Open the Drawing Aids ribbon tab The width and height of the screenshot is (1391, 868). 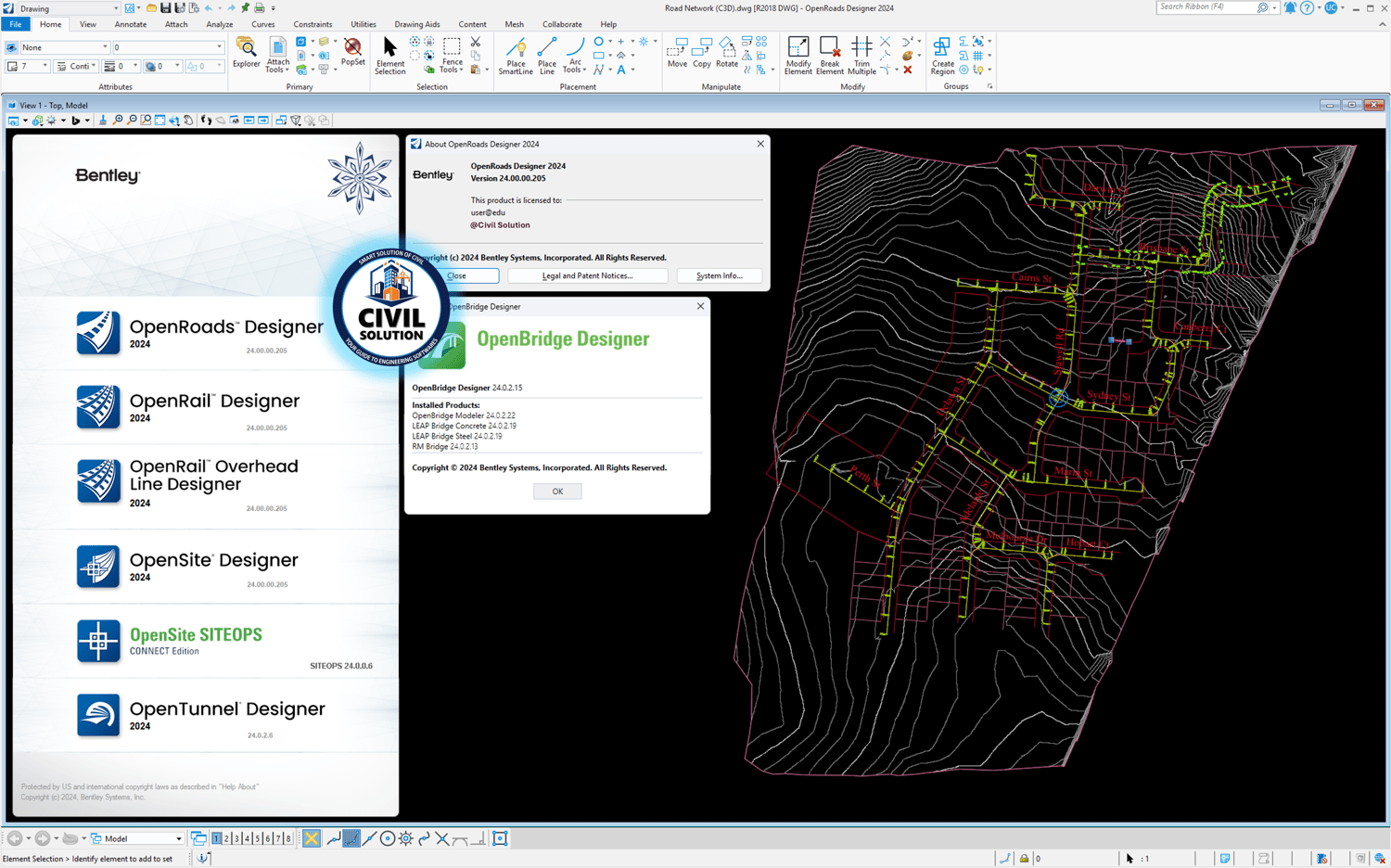pos(416,24)
